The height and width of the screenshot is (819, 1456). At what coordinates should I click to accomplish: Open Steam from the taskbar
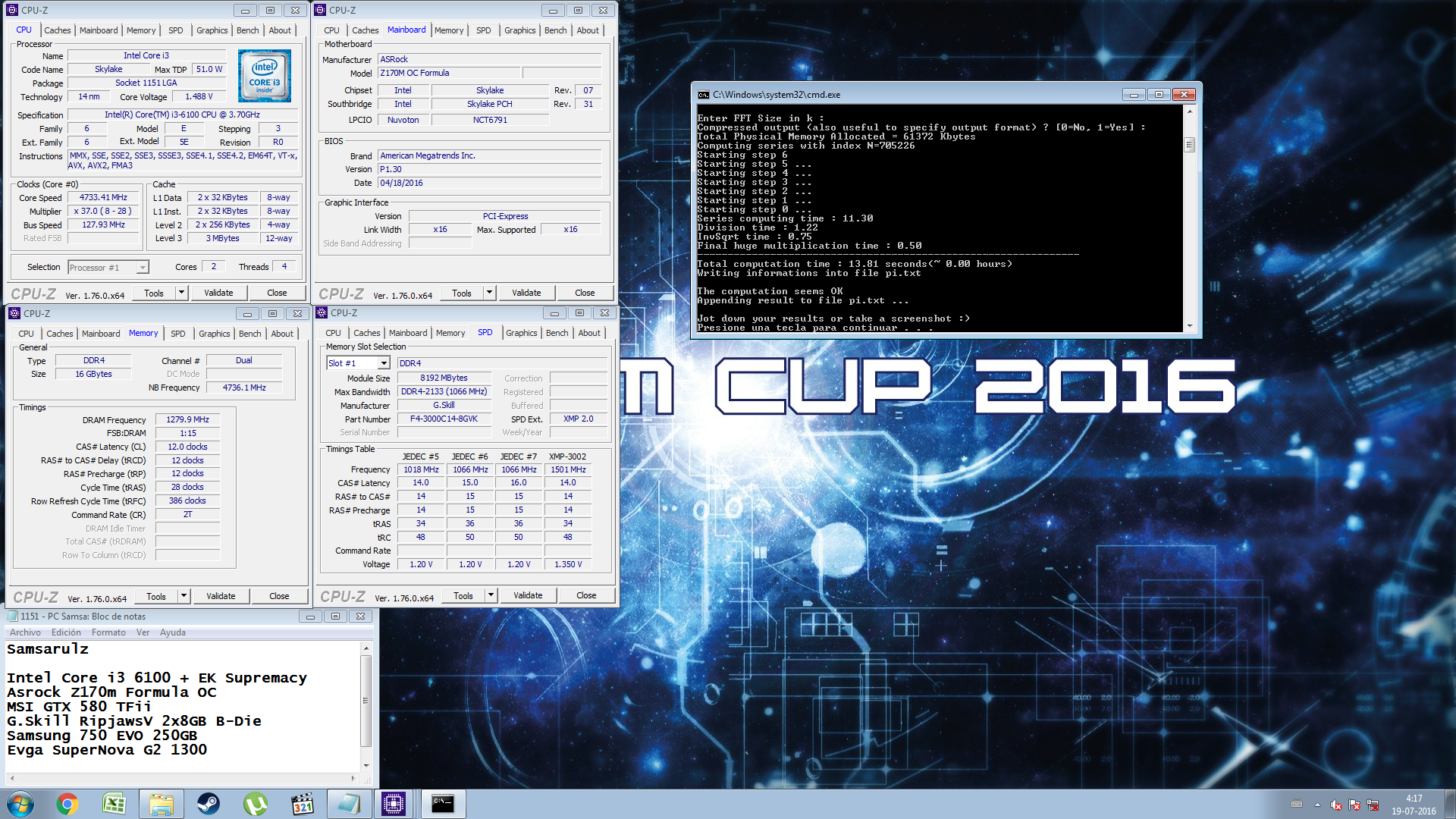pyautogui.click(x=209, y=804)
